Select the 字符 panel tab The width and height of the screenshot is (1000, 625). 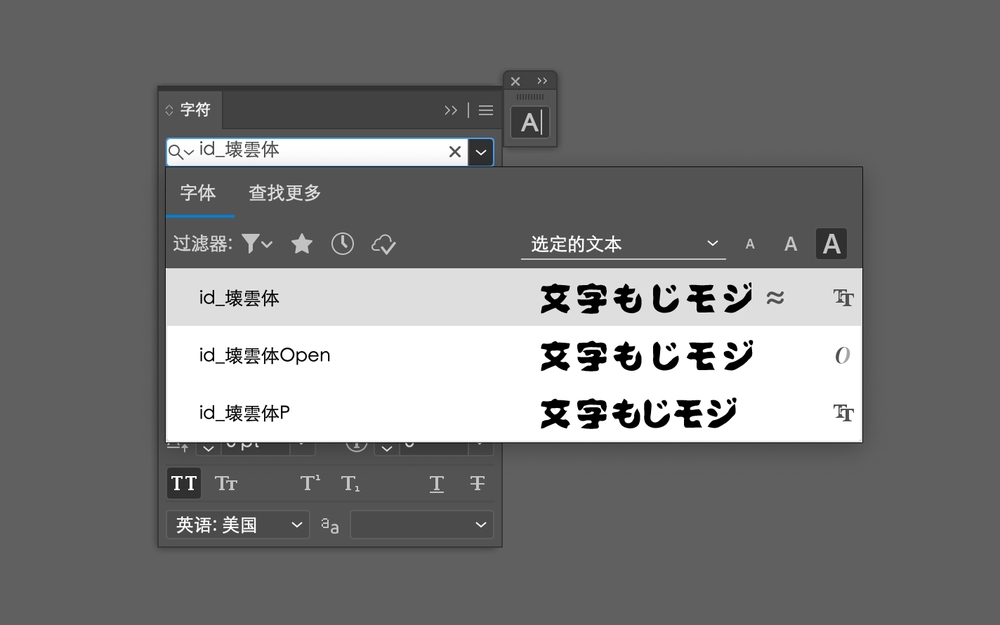tap(190, 110)
